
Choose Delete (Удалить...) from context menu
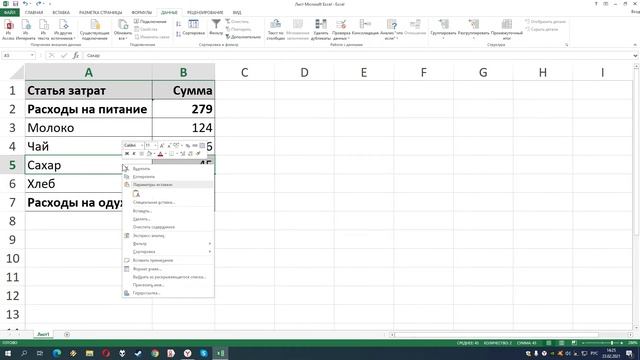tap(168, 219)
